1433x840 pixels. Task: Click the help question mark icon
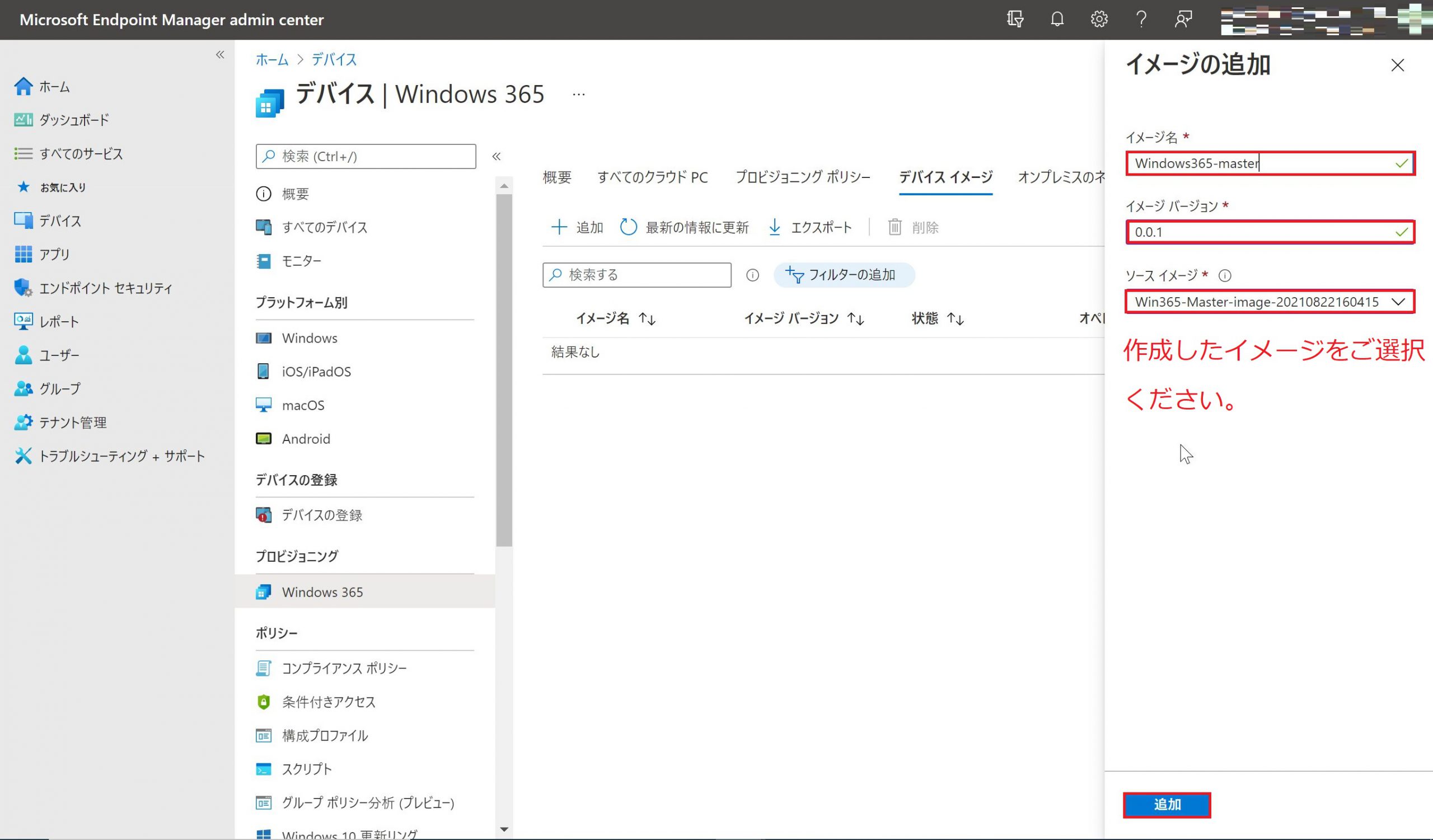pyautogui.click(x=1141, y=20)
